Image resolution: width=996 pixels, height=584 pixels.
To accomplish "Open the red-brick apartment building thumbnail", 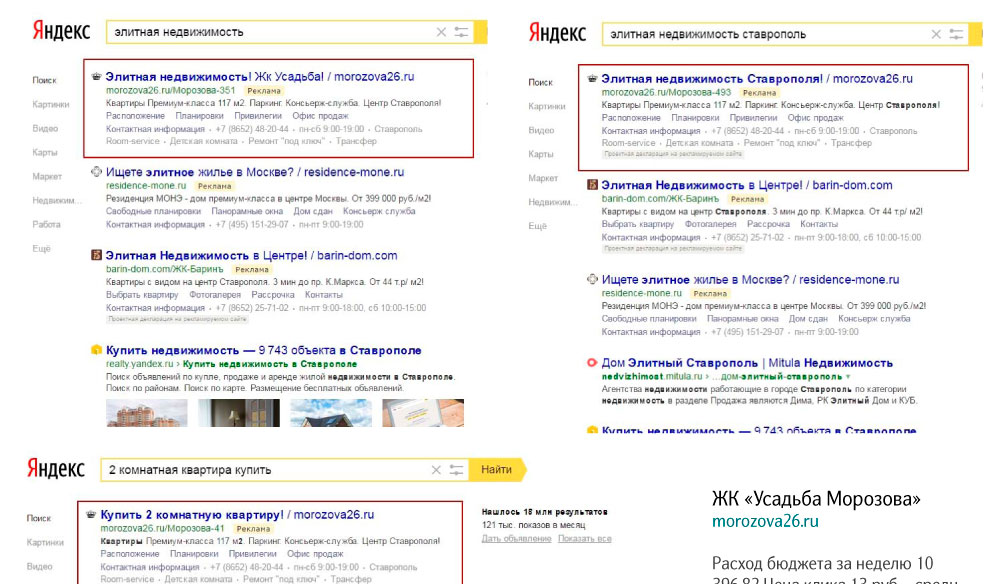I will 147,412.
